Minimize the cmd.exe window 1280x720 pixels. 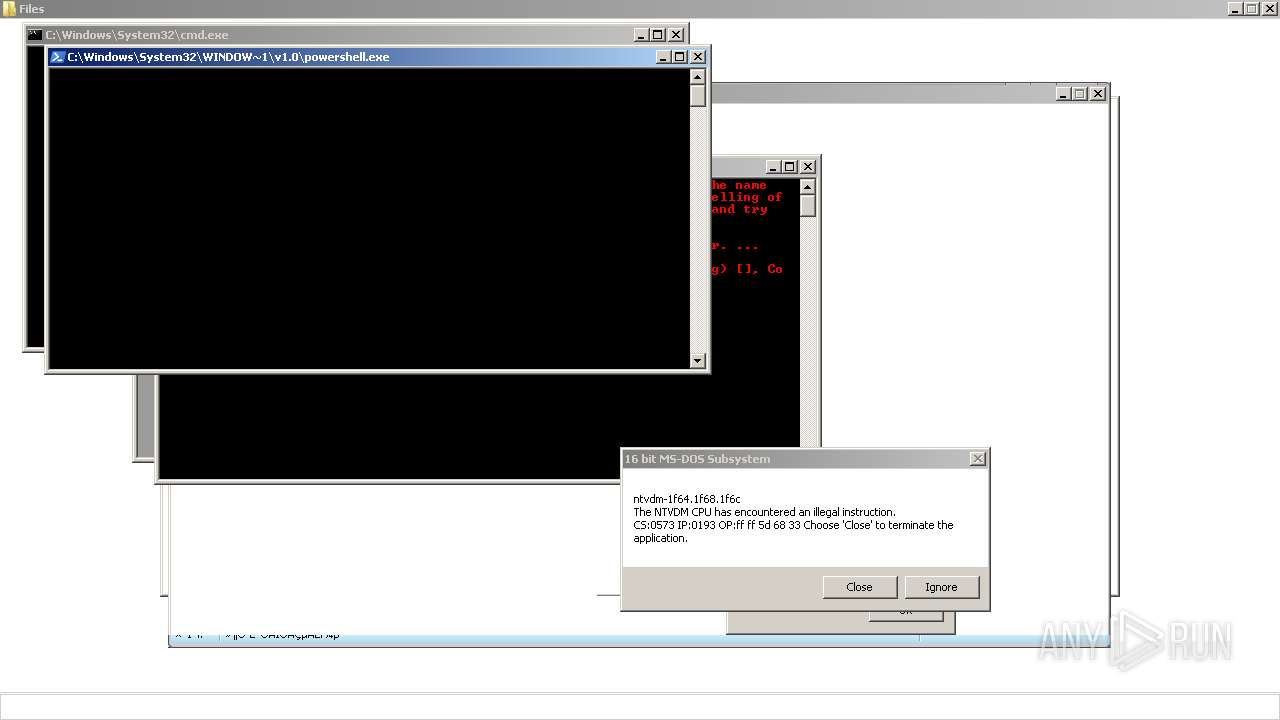[641, 35]
